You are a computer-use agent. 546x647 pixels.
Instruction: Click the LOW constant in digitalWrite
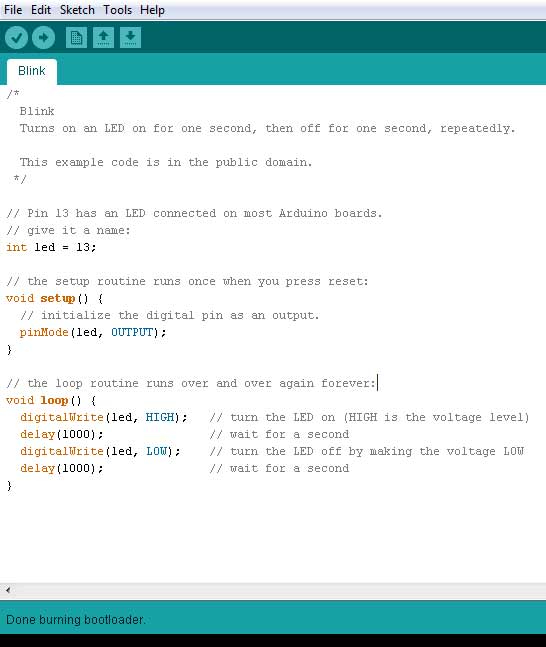(156, 451)
